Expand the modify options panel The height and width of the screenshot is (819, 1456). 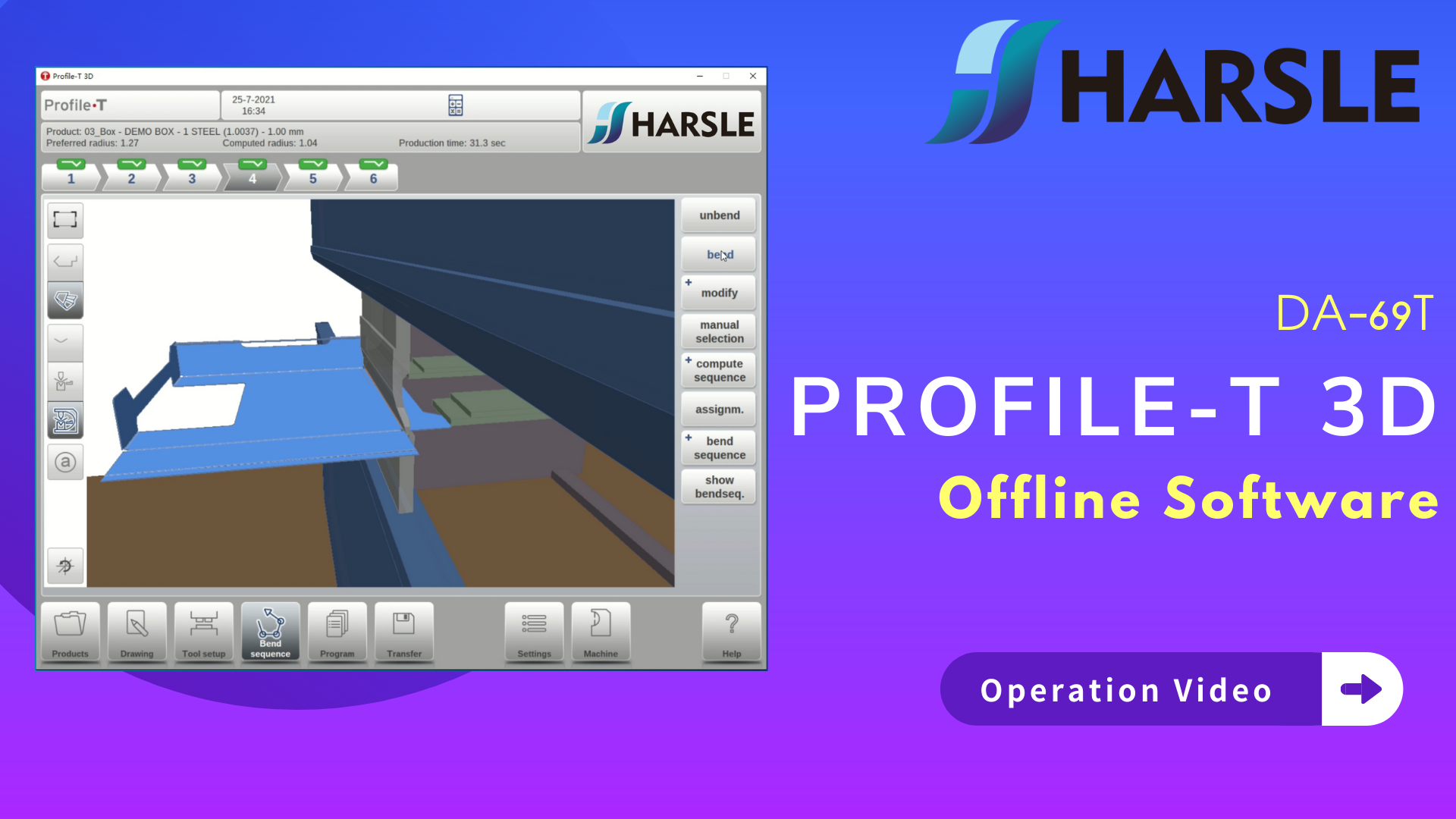688,281
